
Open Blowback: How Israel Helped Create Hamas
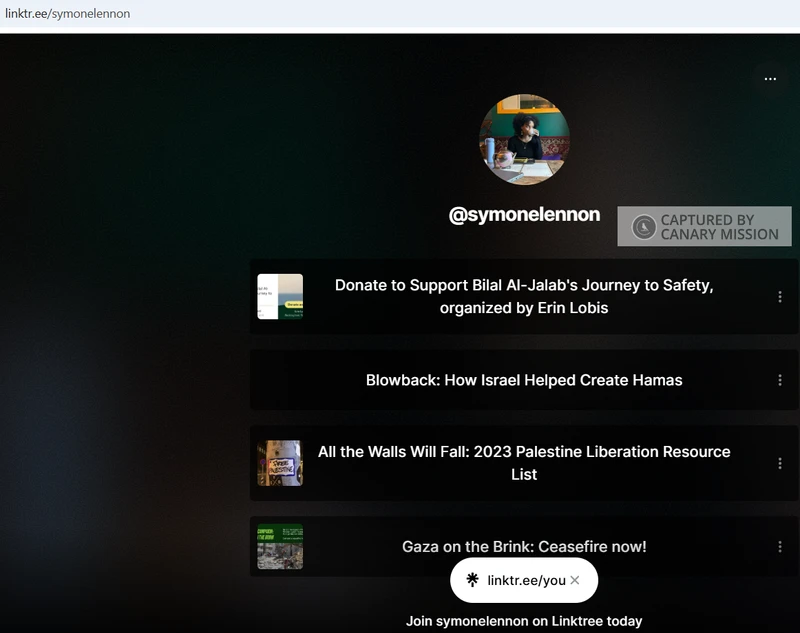[x=524, y=380]
